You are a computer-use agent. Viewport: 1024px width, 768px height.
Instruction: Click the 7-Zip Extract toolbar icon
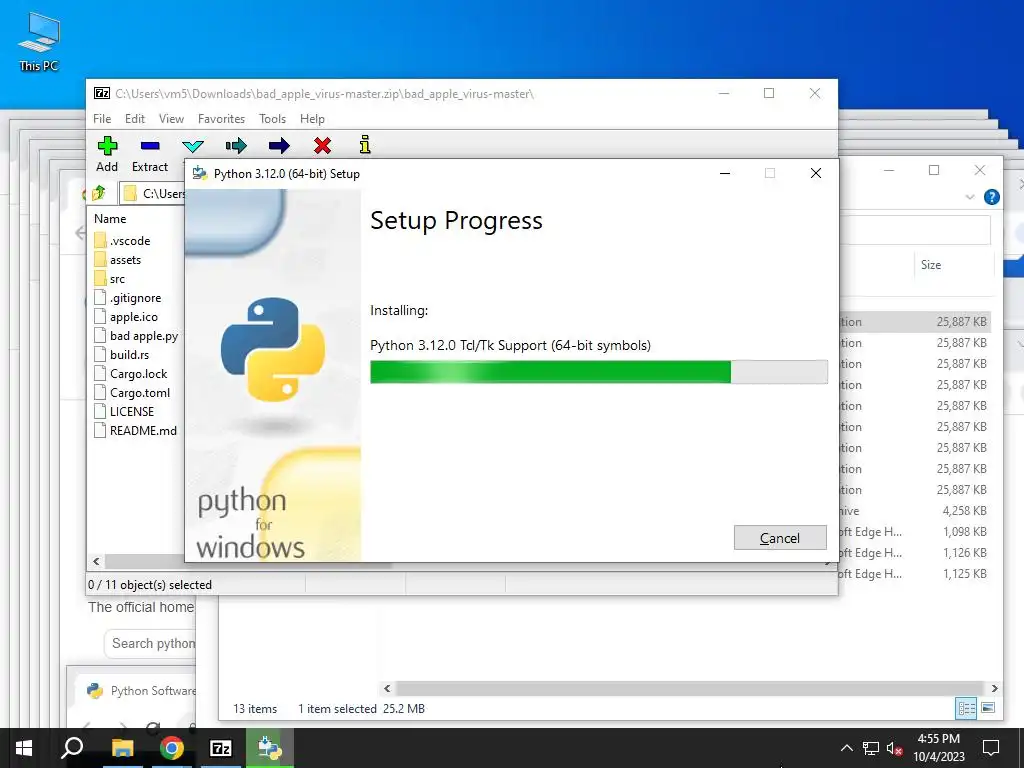tap(150, 145)
